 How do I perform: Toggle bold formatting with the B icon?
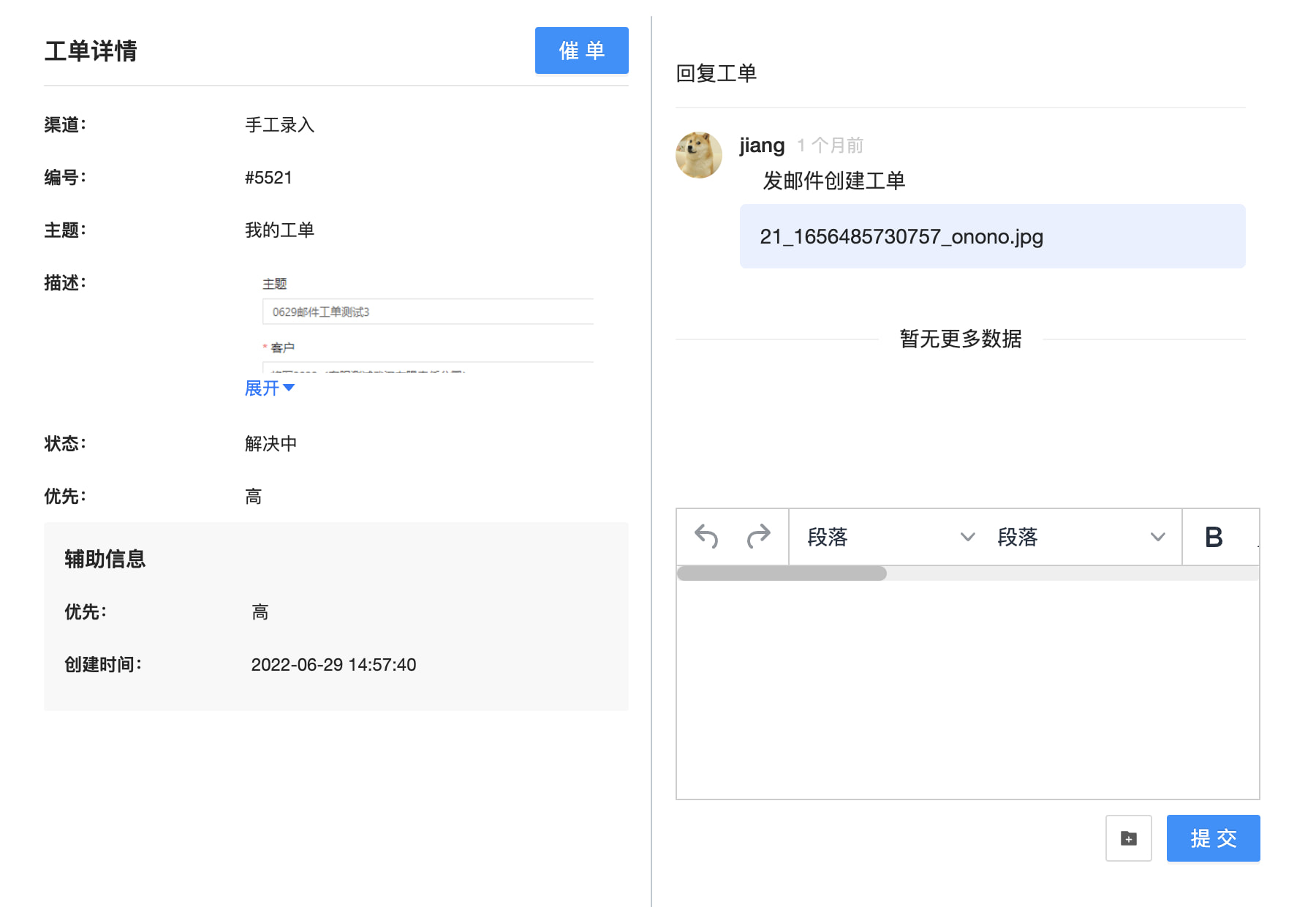[1214, 537]
